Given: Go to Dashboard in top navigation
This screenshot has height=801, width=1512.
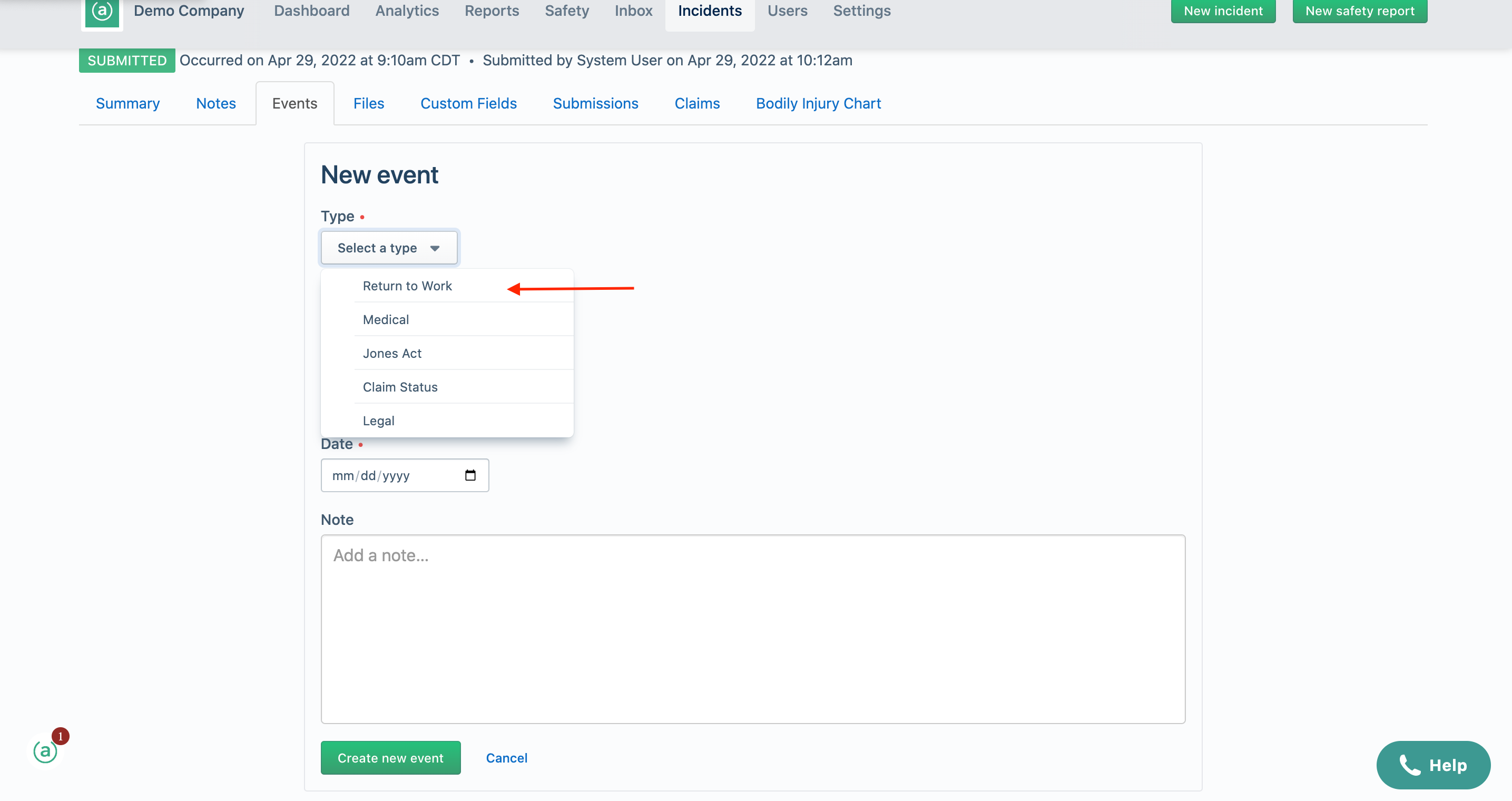Looking at the screenshot, I should 312,11.
